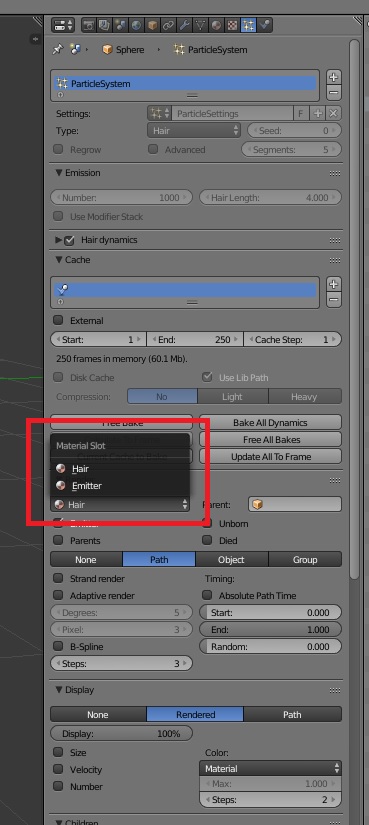Choose Emitter in the Material Slot popup
Viewport: 369px width, 825px height.
(x=120, y=486)
